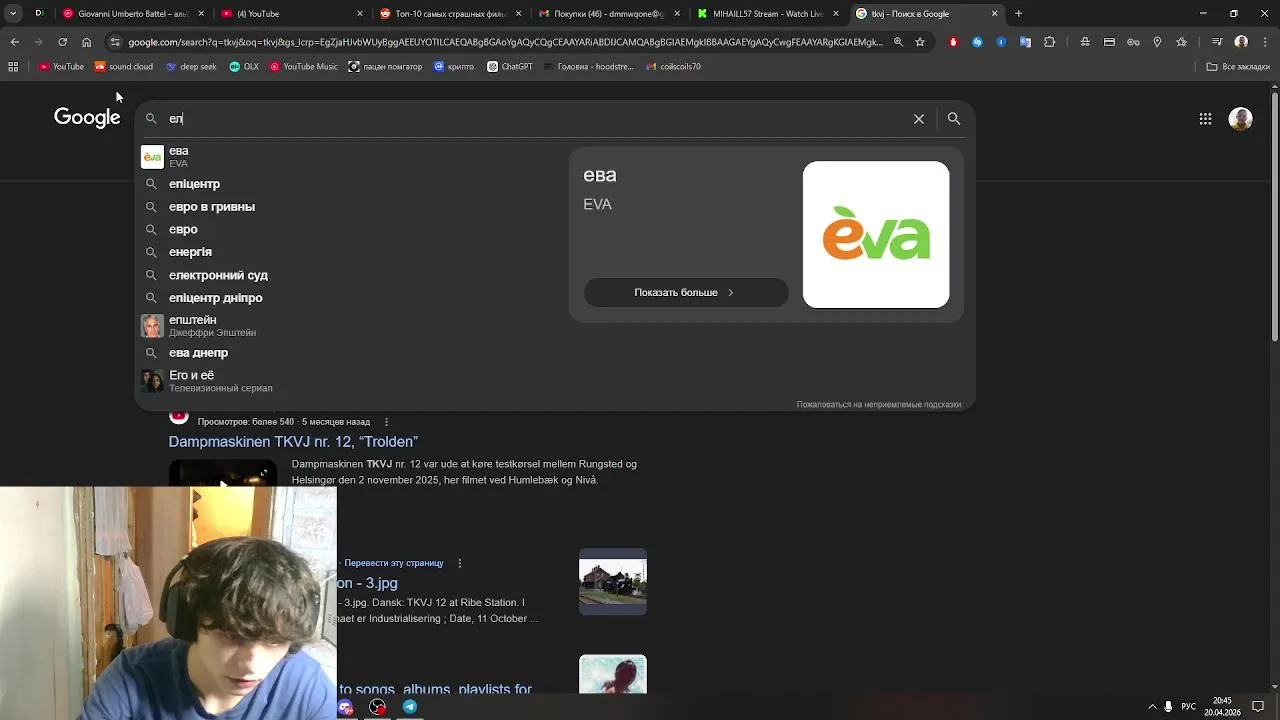Open the Dampmaskinen TKVJ nr. 12 result
This screenshot has width=1280, height=720.
click(293, 441)
